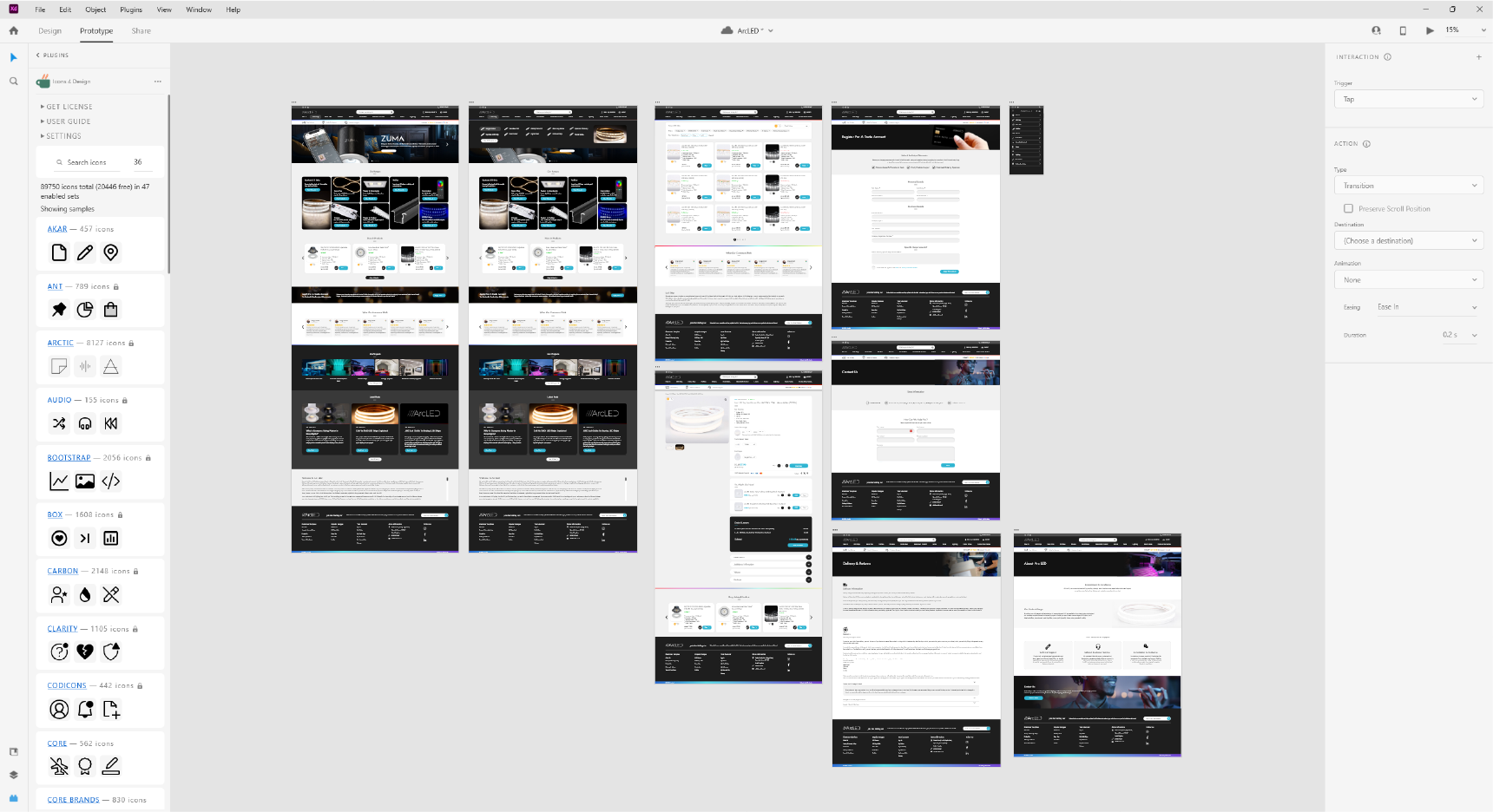Click the CLARITY broken heart icon
Screen dimensions: 1493x812
click(x=85, y=652)
